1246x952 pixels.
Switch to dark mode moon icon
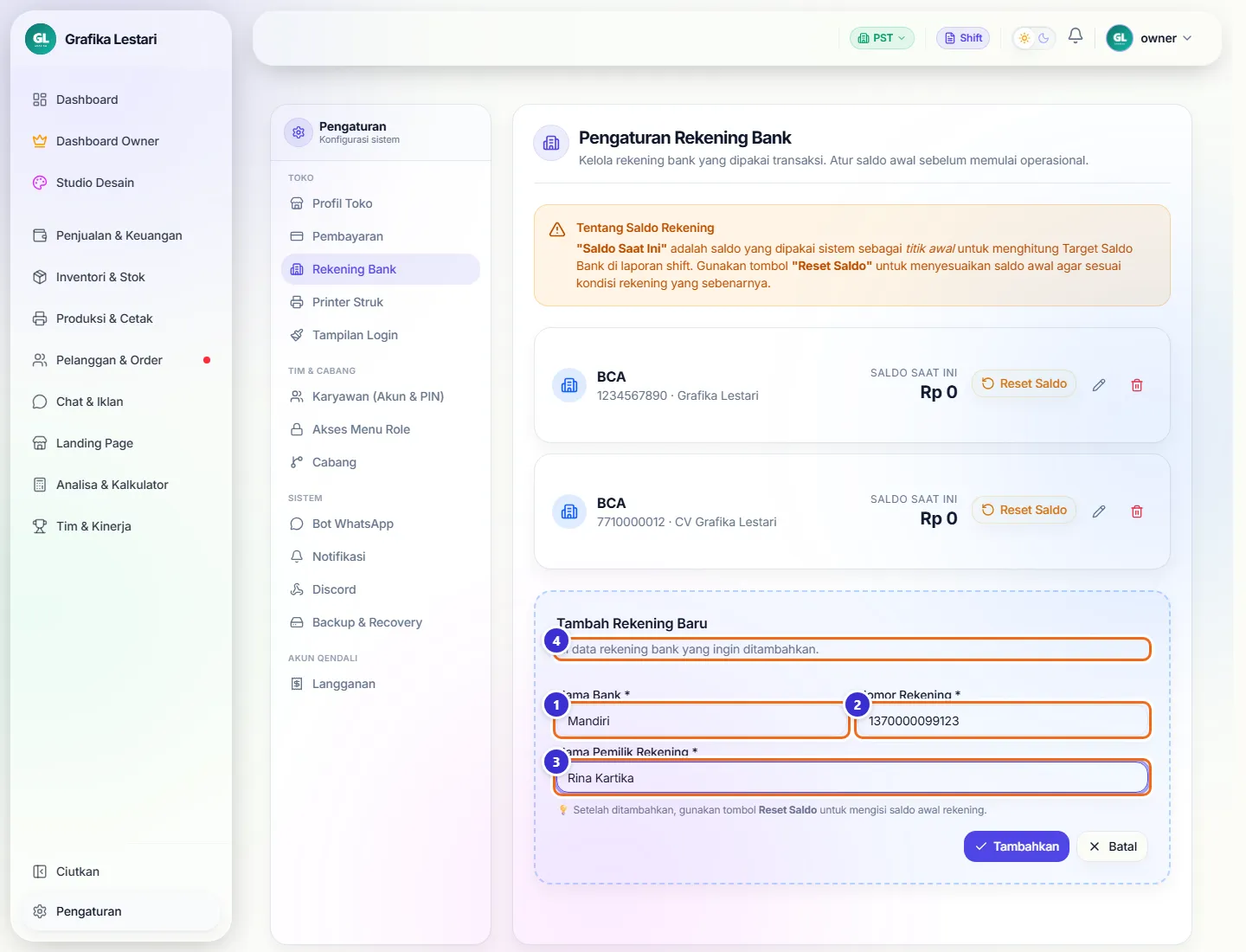[x=1044, y=38]
